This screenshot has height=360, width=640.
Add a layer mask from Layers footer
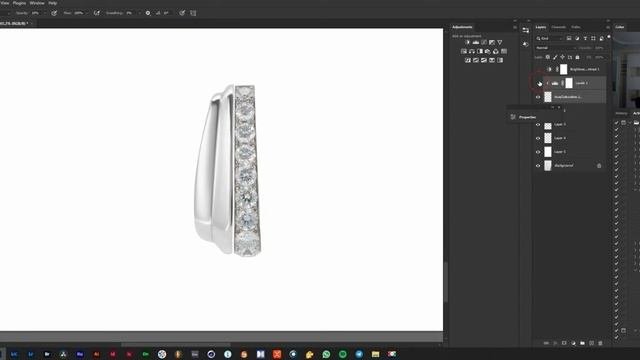tap(564, 343)
